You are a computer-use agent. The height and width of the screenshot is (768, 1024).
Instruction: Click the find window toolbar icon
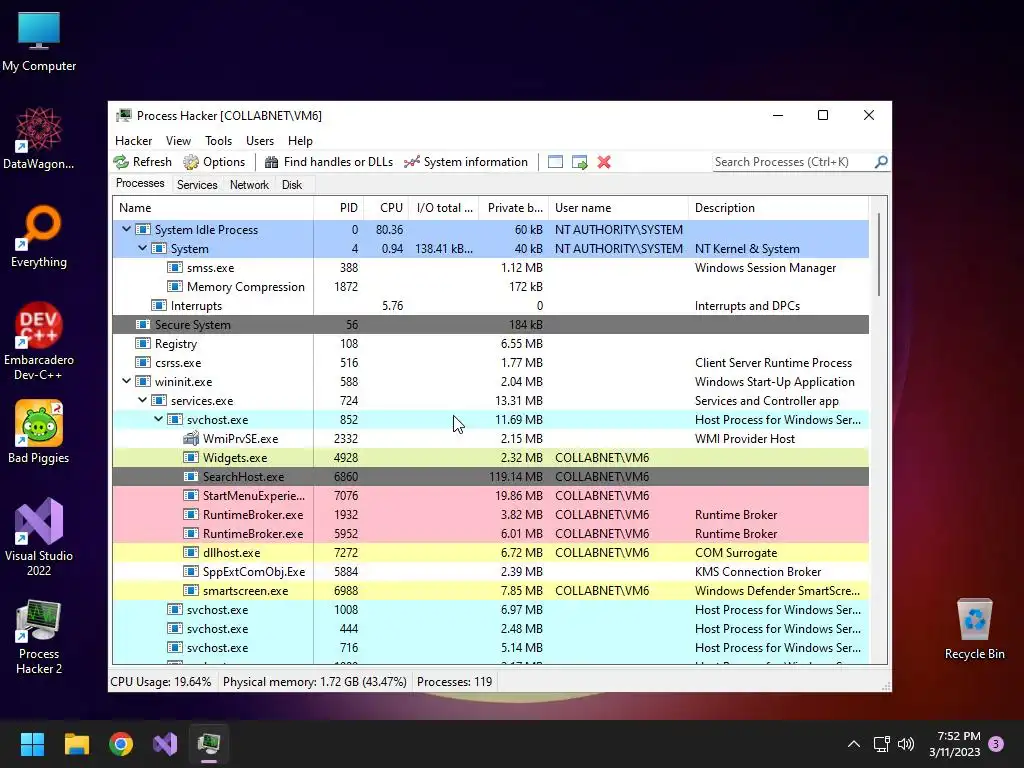click(555, 162)
